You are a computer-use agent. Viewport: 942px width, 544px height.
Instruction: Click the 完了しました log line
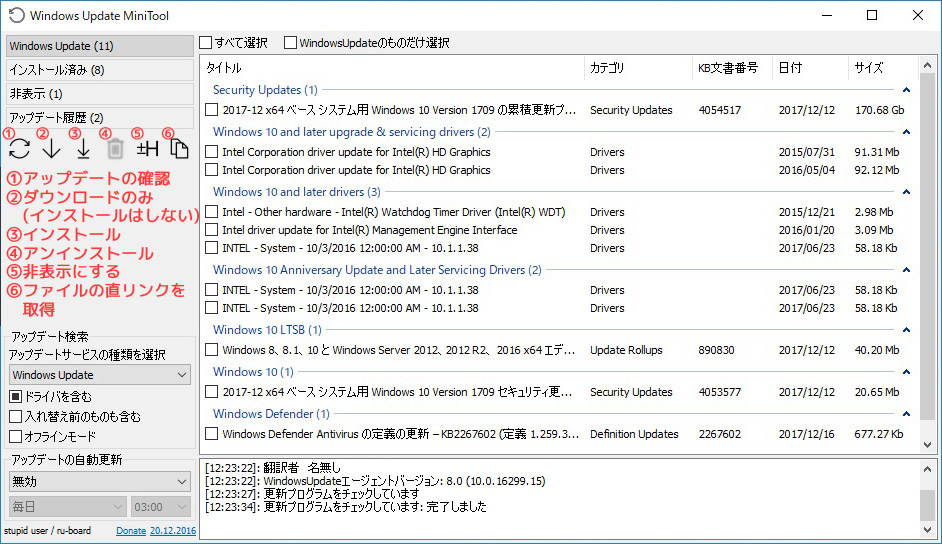[345, 507]
